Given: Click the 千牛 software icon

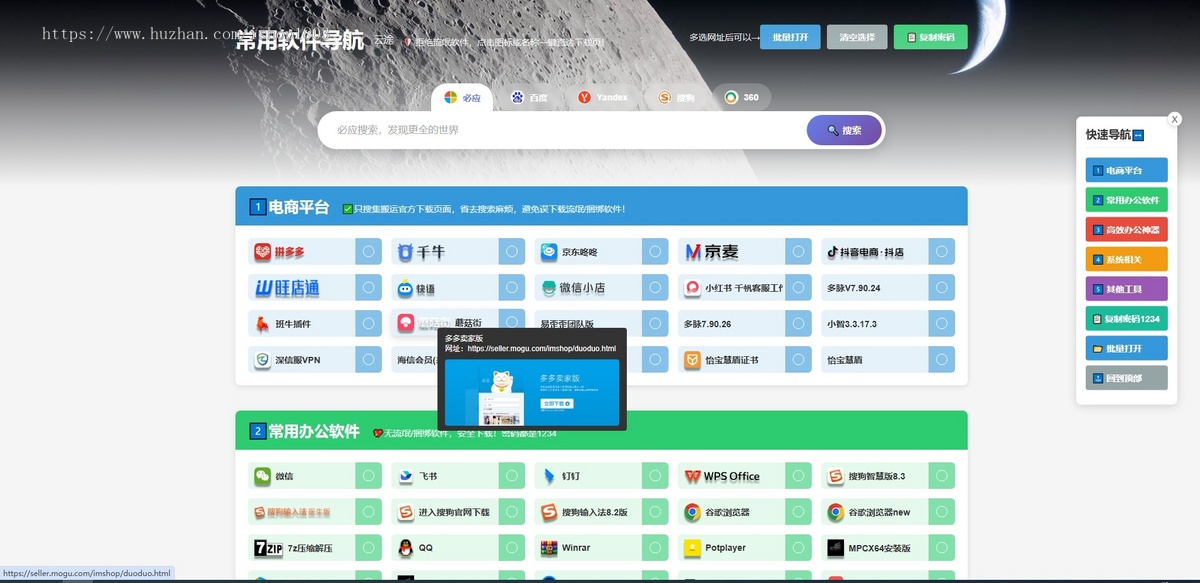Looking at the screenshot, I should tap(406, 252).
